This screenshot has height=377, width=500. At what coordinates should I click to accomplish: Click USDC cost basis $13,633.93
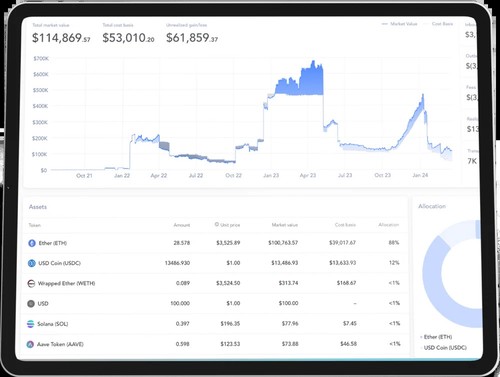coord(343,263)
